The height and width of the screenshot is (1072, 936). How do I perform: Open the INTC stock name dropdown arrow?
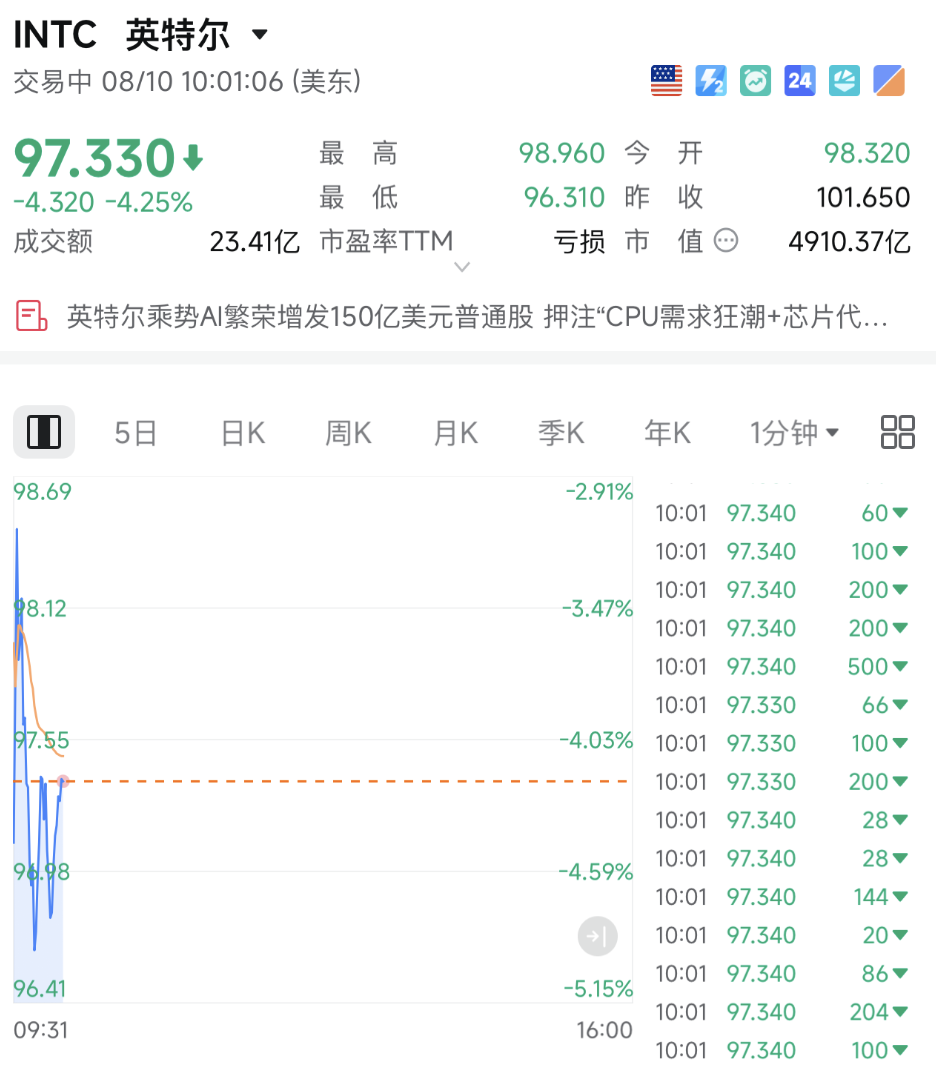coord(260,34)
